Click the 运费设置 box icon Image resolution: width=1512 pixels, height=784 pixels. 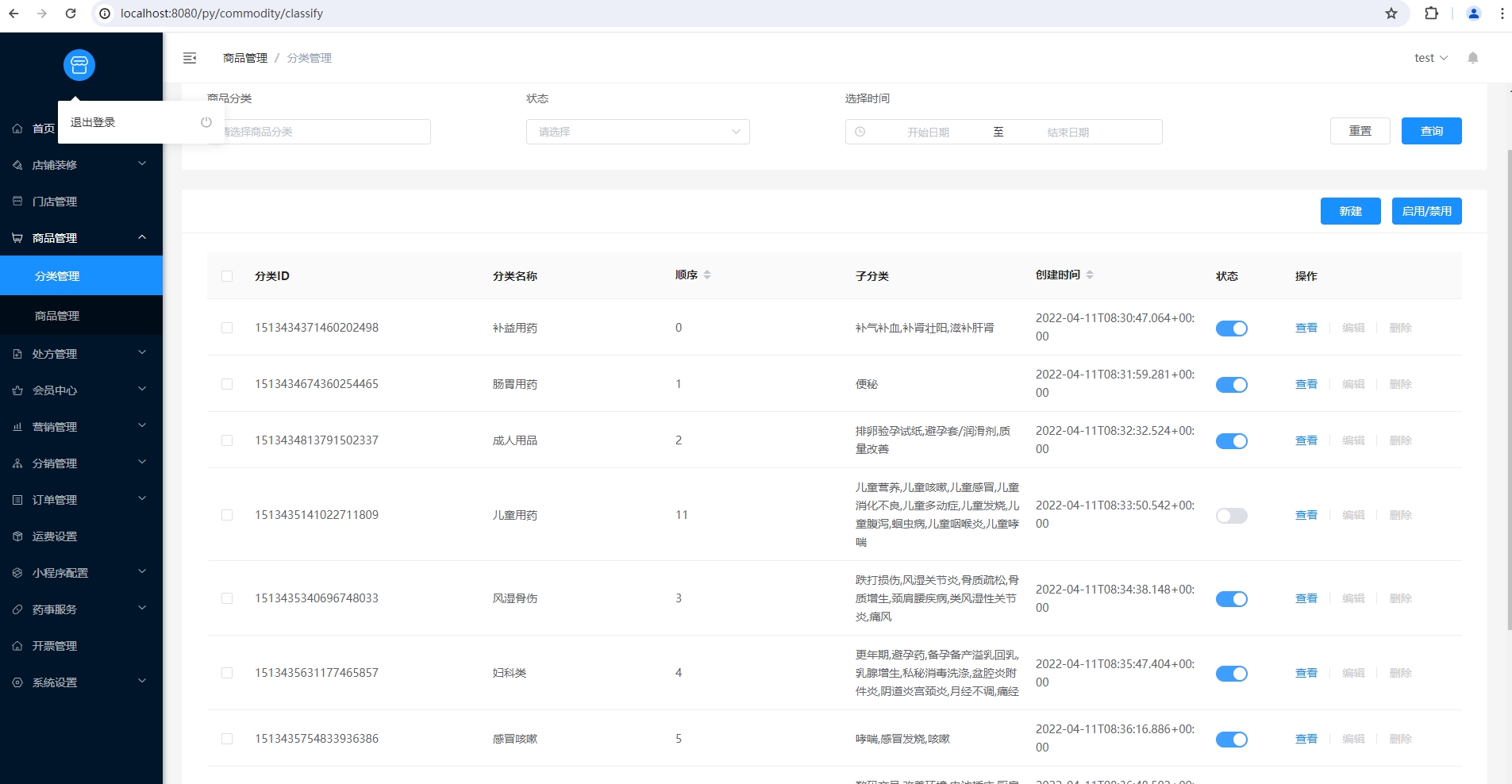click(x=17, y=536)
